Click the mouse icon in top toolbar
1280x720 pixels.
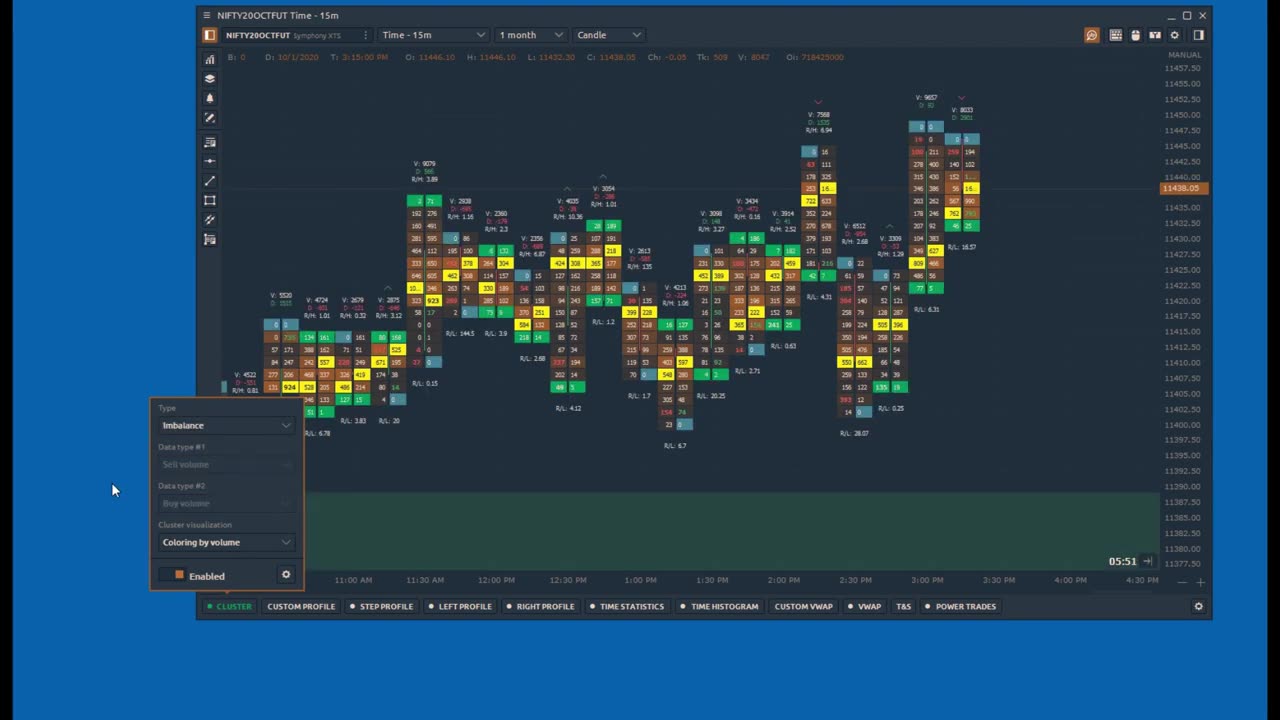(1135, 35)
